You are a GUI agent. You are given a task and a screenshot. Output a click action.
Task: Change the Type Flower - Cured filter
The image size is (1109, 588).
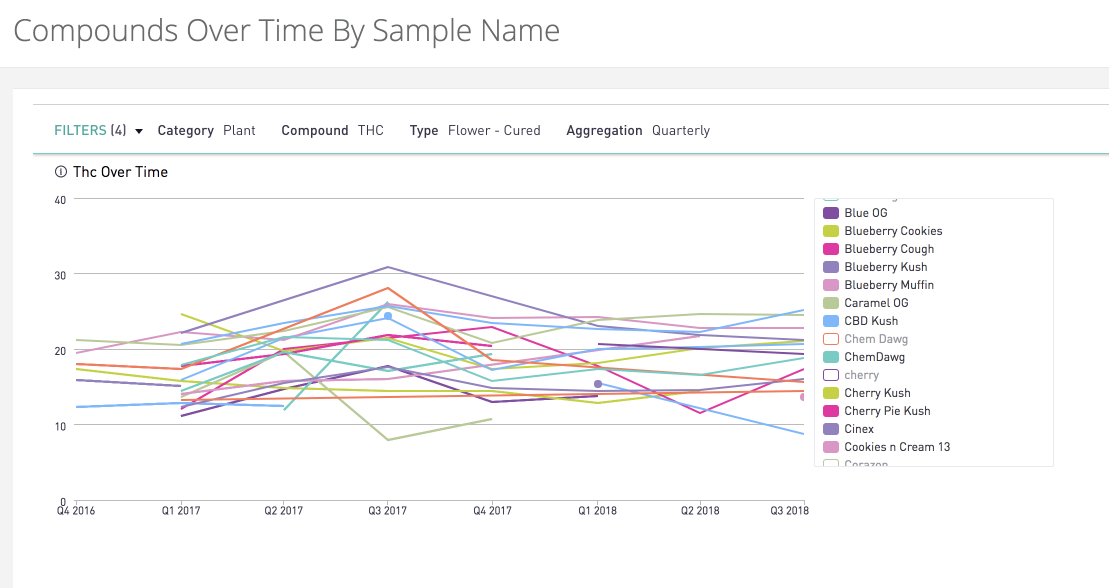475,130
